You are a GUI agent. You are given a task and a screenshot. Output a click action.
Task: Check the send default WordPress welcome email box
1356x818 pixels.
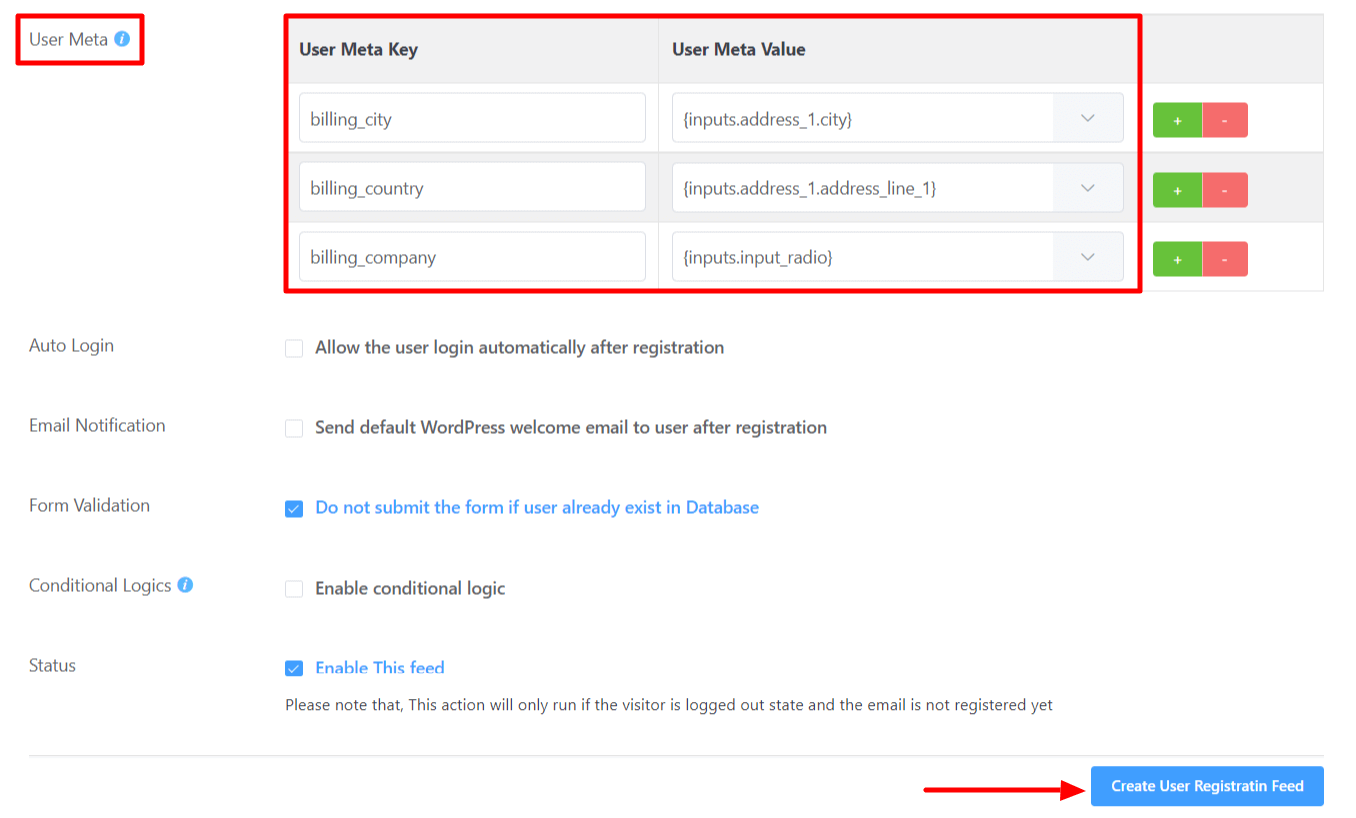[x=294, y=429]
